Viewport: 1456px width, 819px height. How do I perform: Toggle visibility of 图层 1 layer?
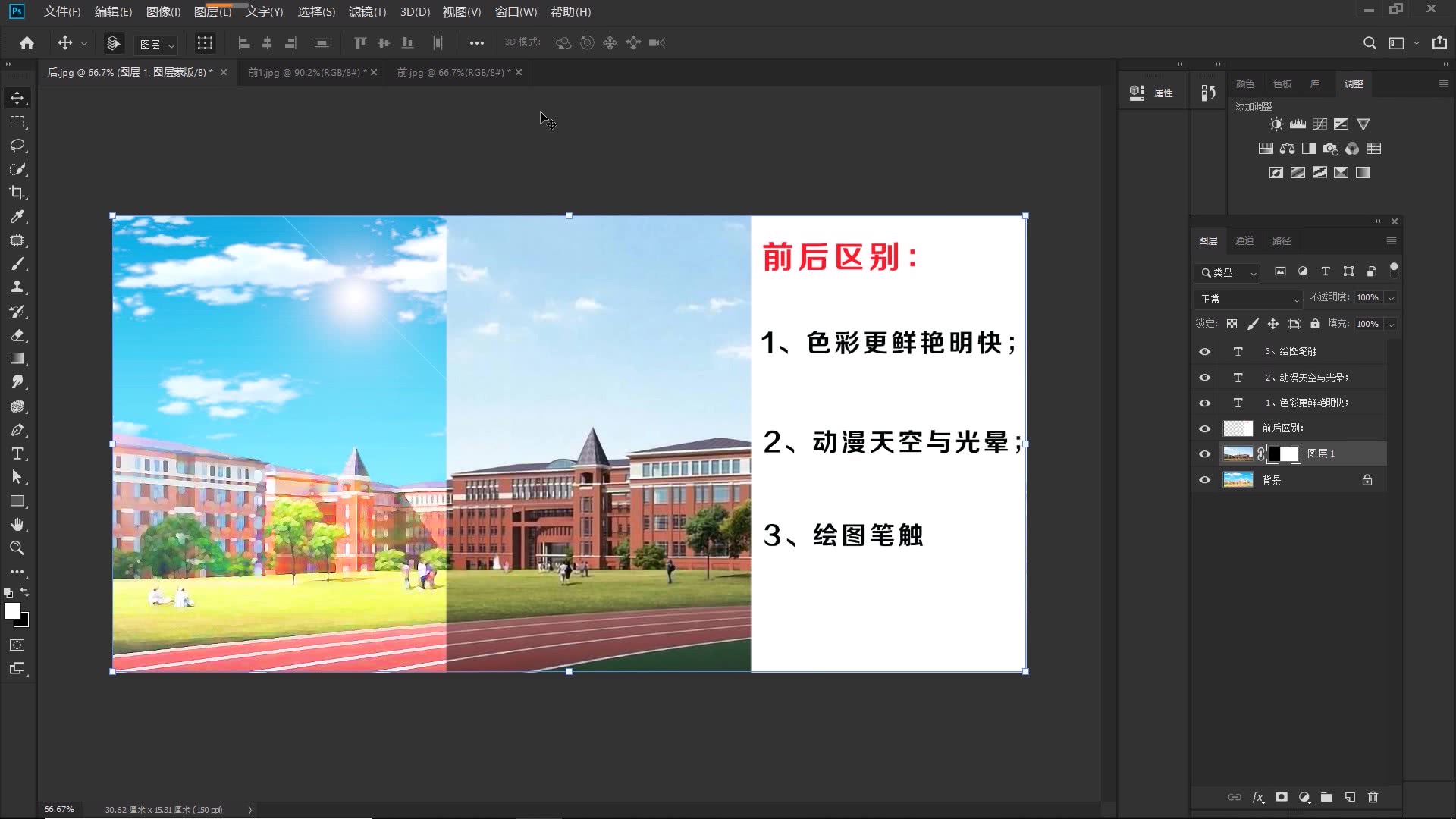tap(1204, 454)
